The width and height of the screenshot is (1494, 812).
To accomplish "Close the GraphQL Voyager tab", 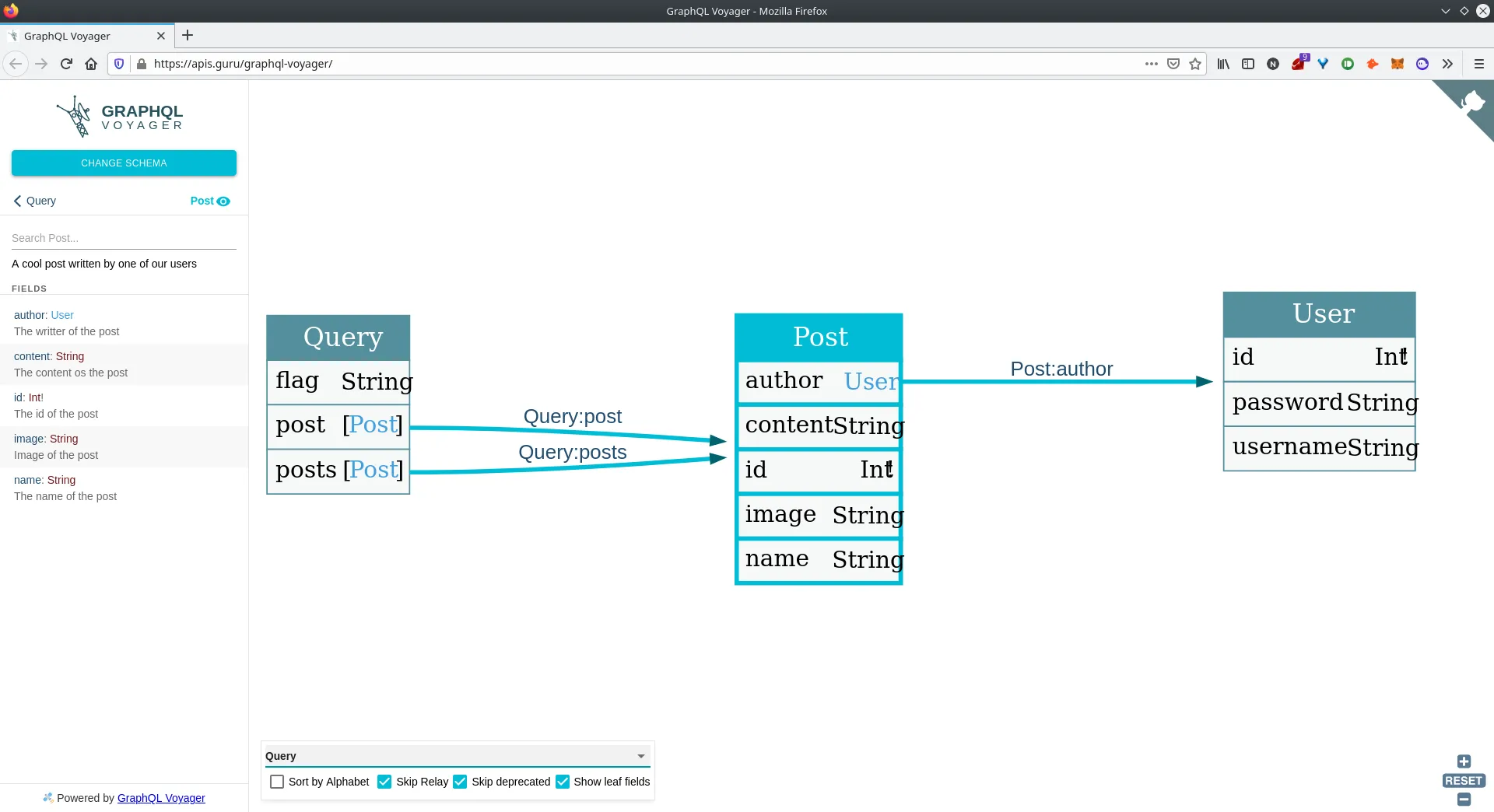I will 161,36.
